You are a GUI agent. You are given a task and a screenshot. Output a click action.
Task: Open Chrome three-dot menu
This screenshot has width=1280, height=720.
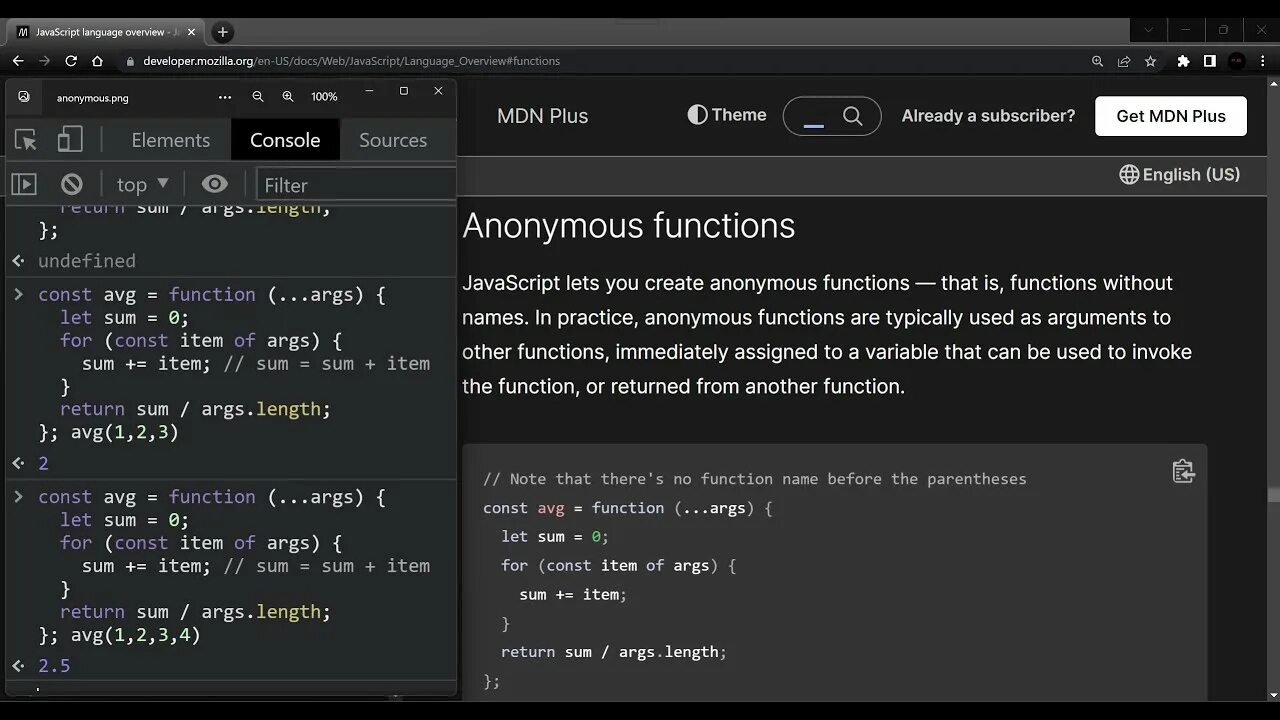[x=1262, y=61]
